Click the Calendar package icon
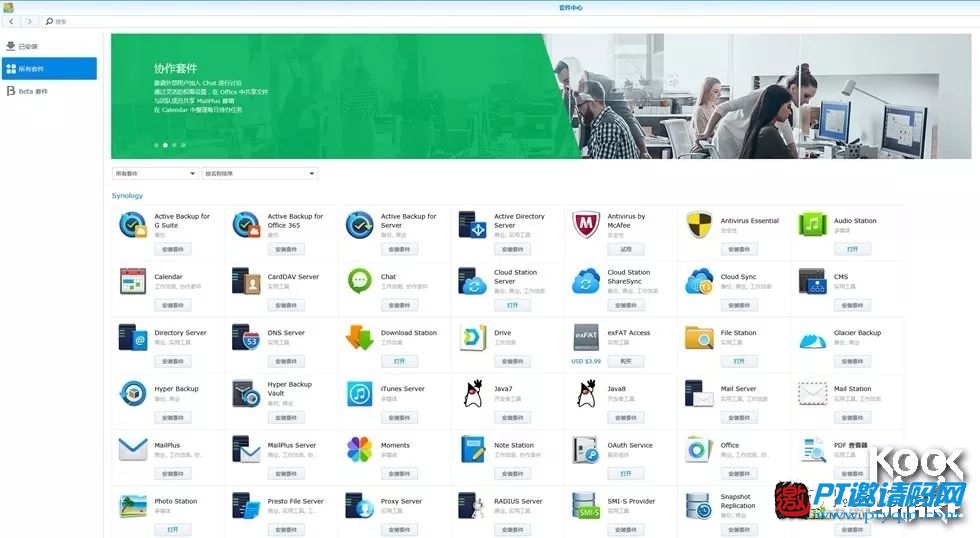Image resolution: width=980 pixels, height=538 pixels. (132, 281)
